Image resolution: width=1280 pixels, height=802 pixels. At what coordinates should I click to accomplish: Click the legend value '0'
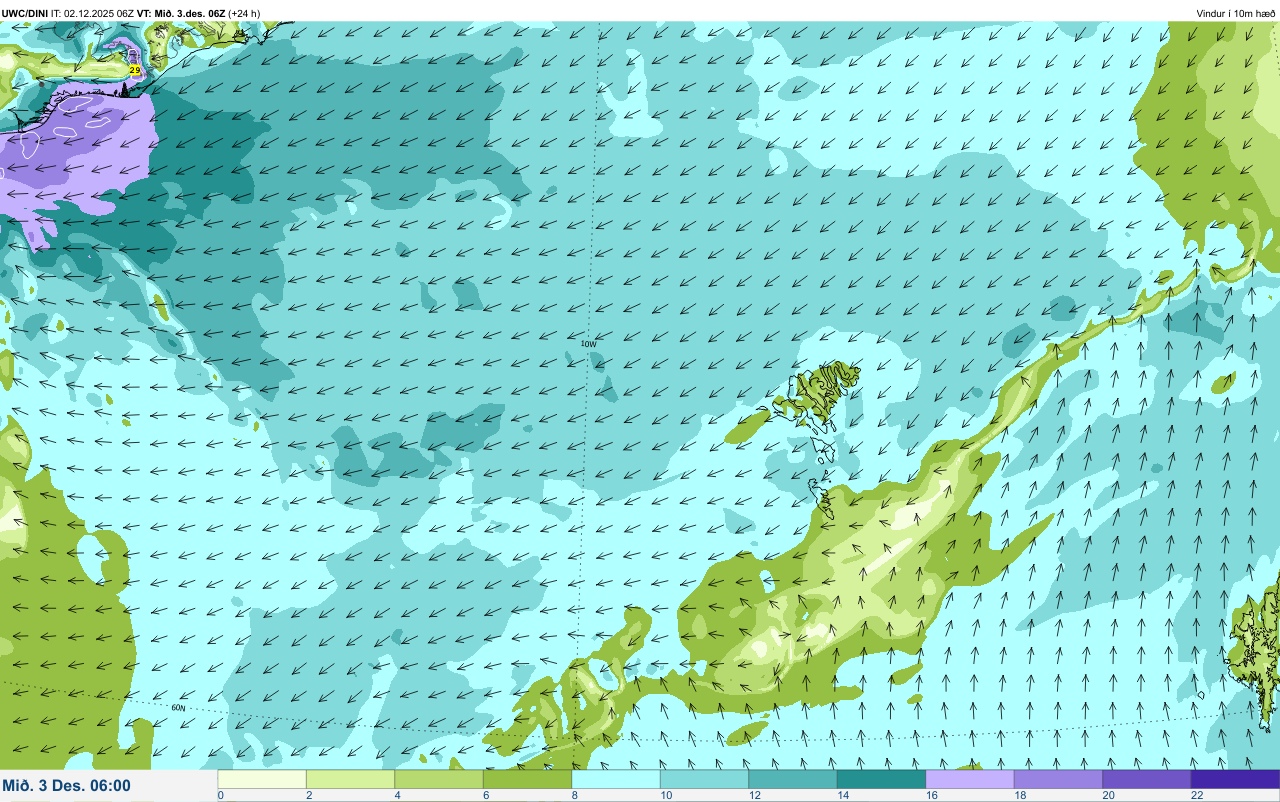click(220, 795)
